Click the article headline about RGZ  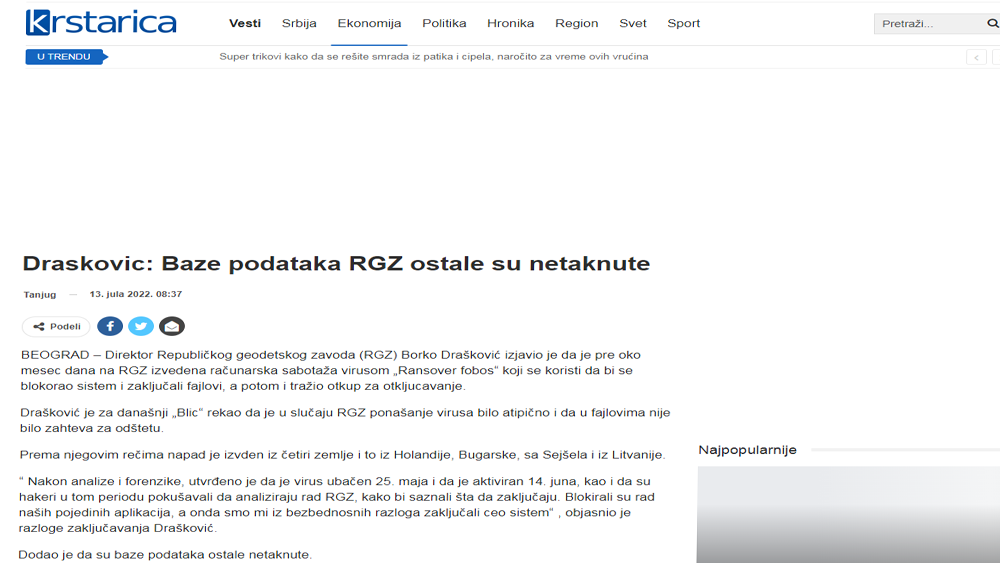(336, 263)
